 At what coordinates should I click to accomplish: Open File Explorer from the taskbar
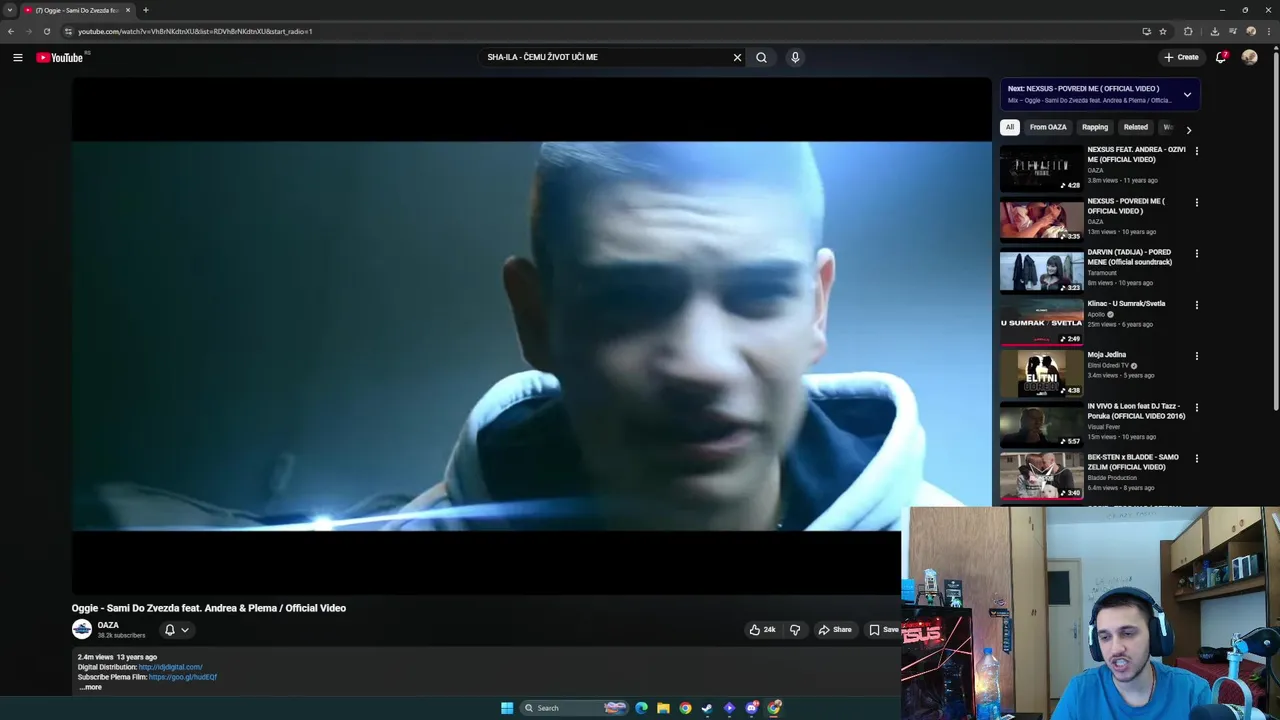(663, 708)
